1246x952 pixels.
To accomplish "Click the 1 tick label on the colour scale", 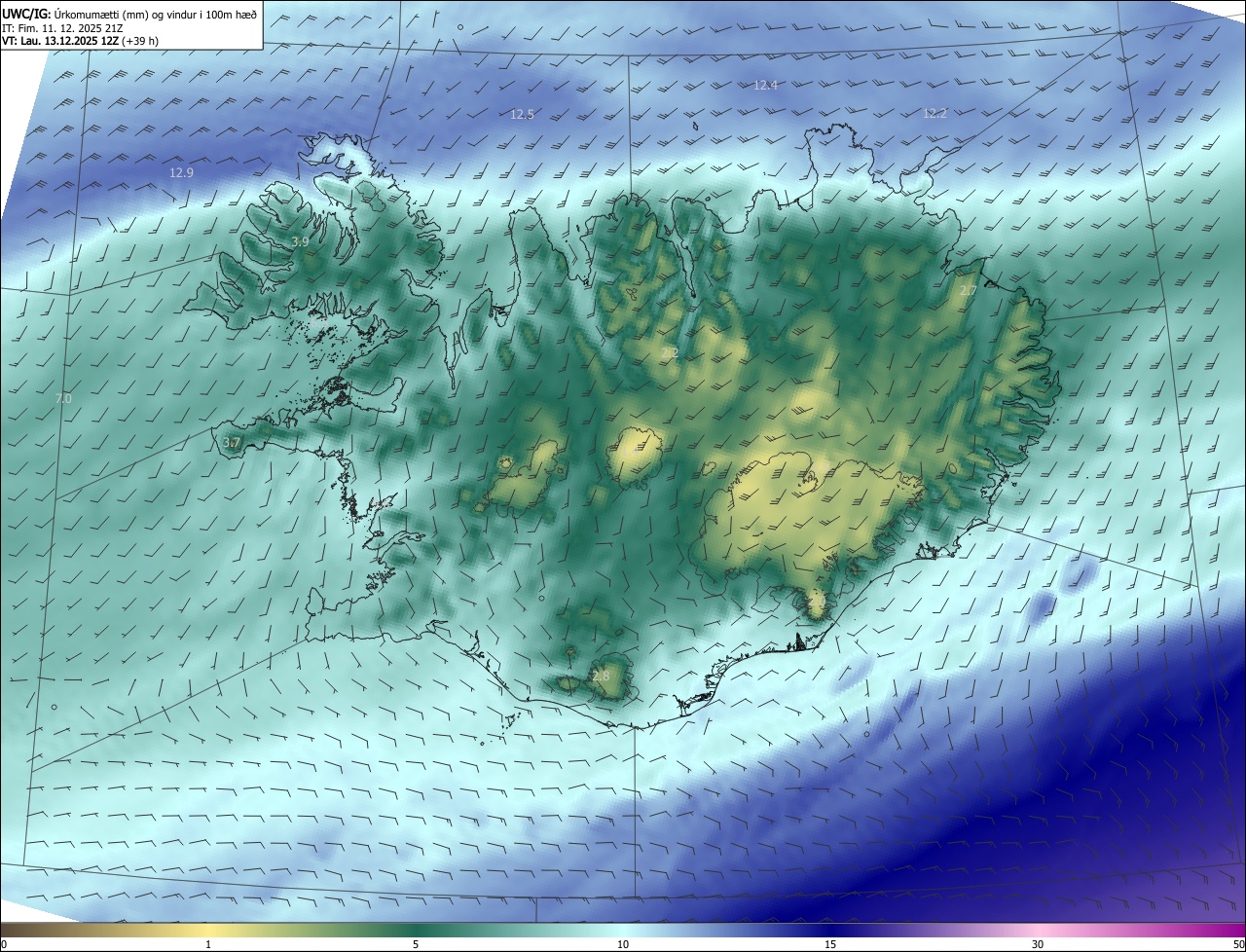I will [208, 944].
